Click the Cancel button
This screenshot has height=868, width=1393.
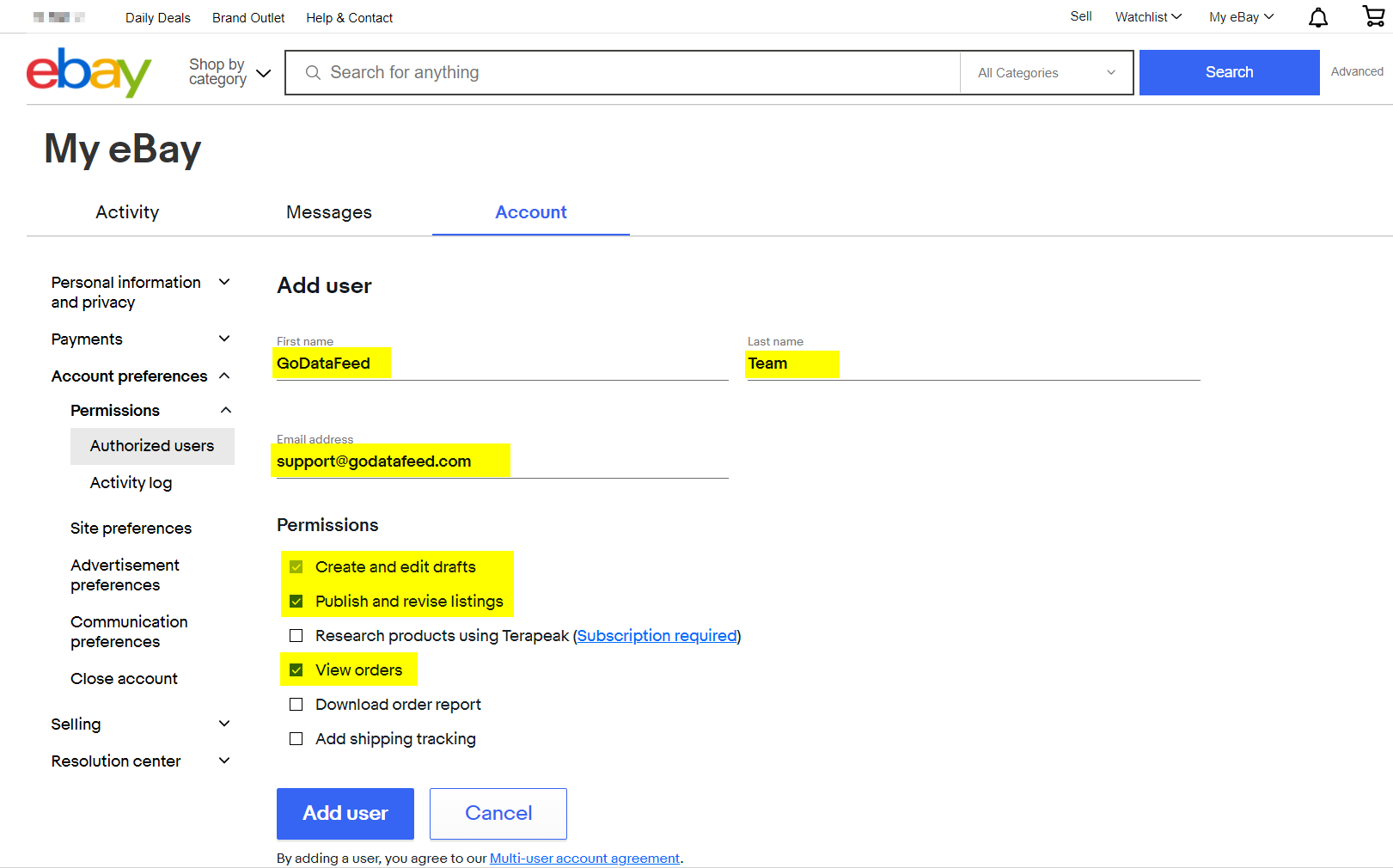[x=498, y=814]
